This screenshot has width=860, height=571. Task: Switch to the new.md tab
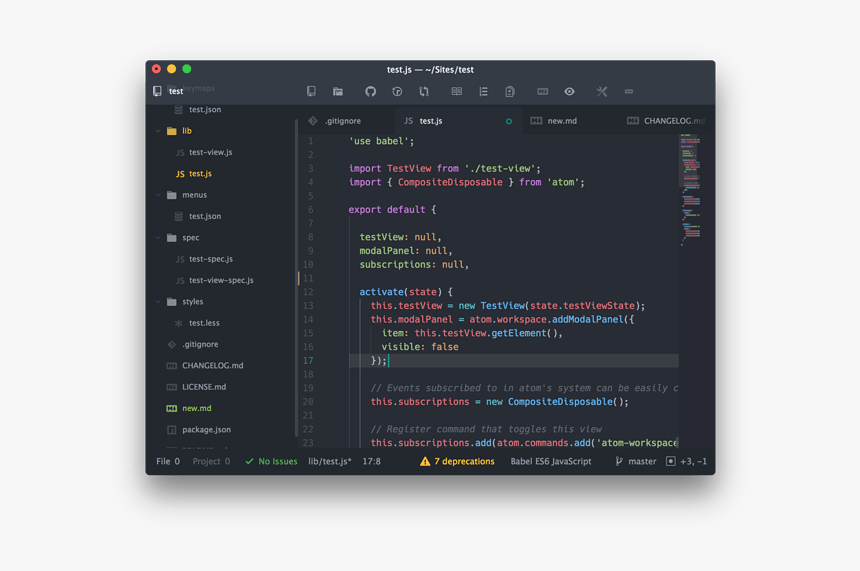[x=561, y=121]
